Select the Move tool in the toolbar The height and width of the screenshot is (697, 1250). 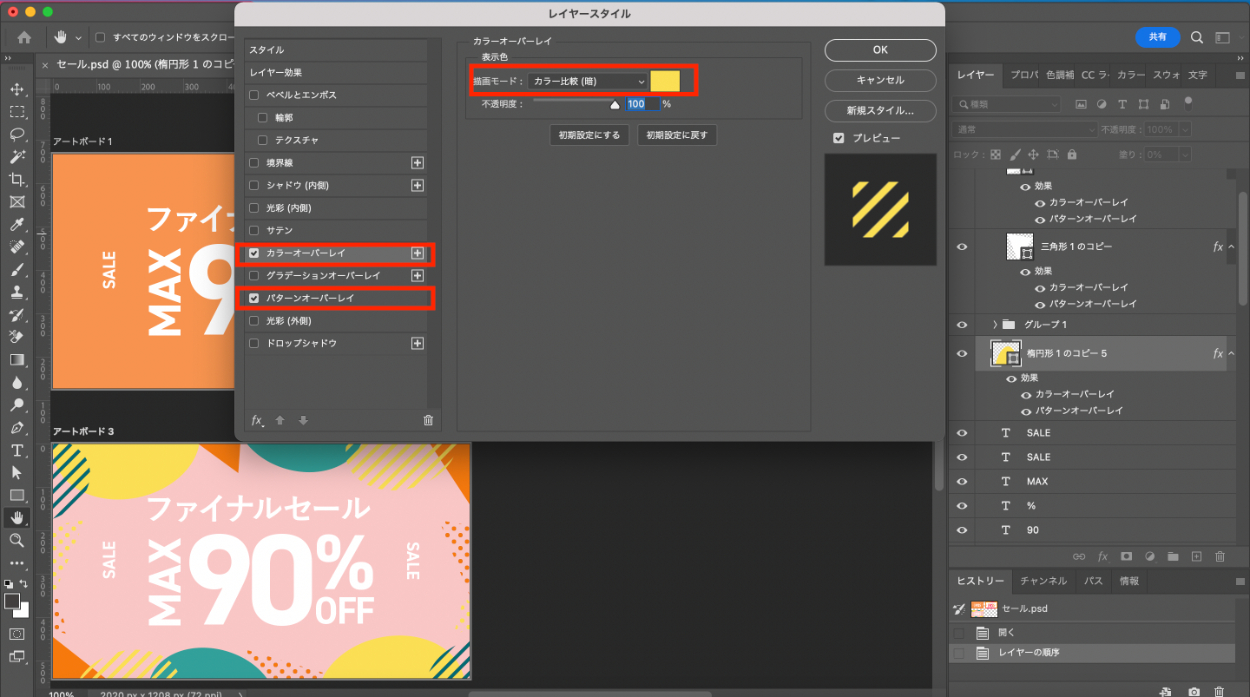point(17,89)
